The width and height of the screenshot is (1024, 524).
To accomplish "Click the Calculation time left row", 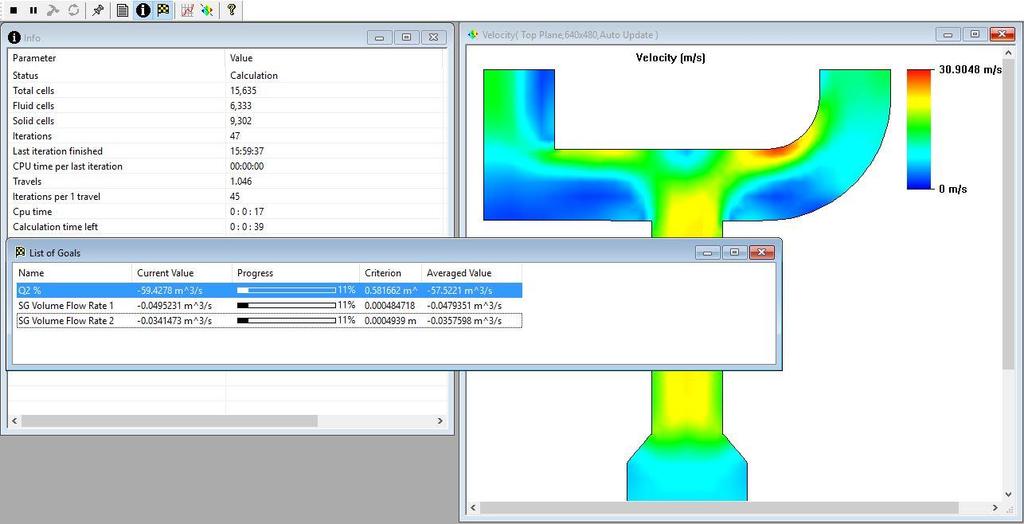I will [x=225, y=227].
